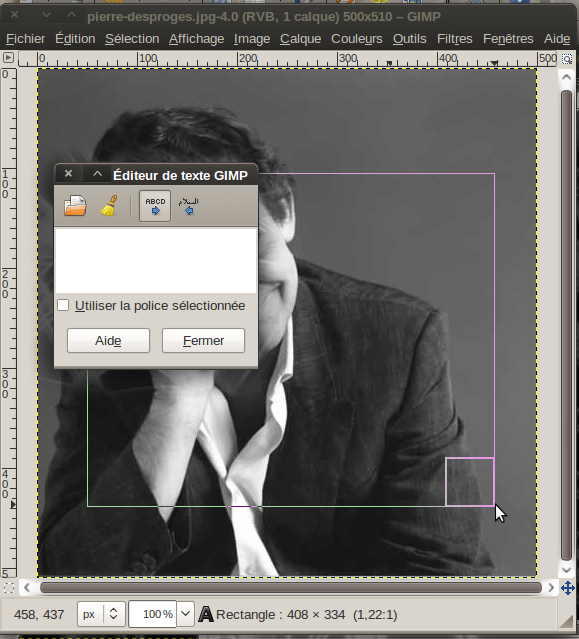Image resolution: width=579 pixels, height=639 pixels.
Task: Click the Aide button in text editor
Action: (x=108, y=340)
